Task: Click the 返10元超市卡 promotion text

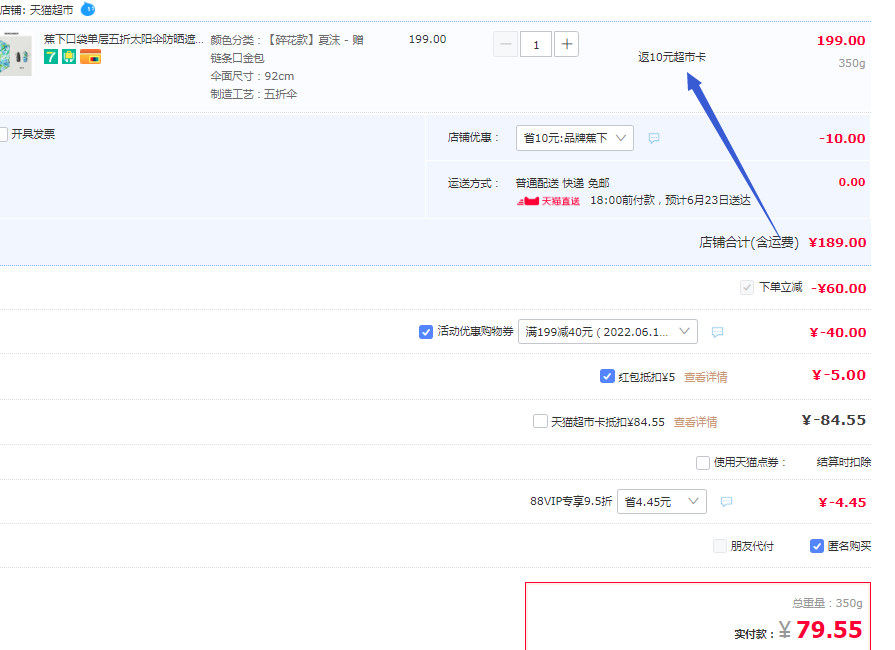Action: [x=672, y=57]
